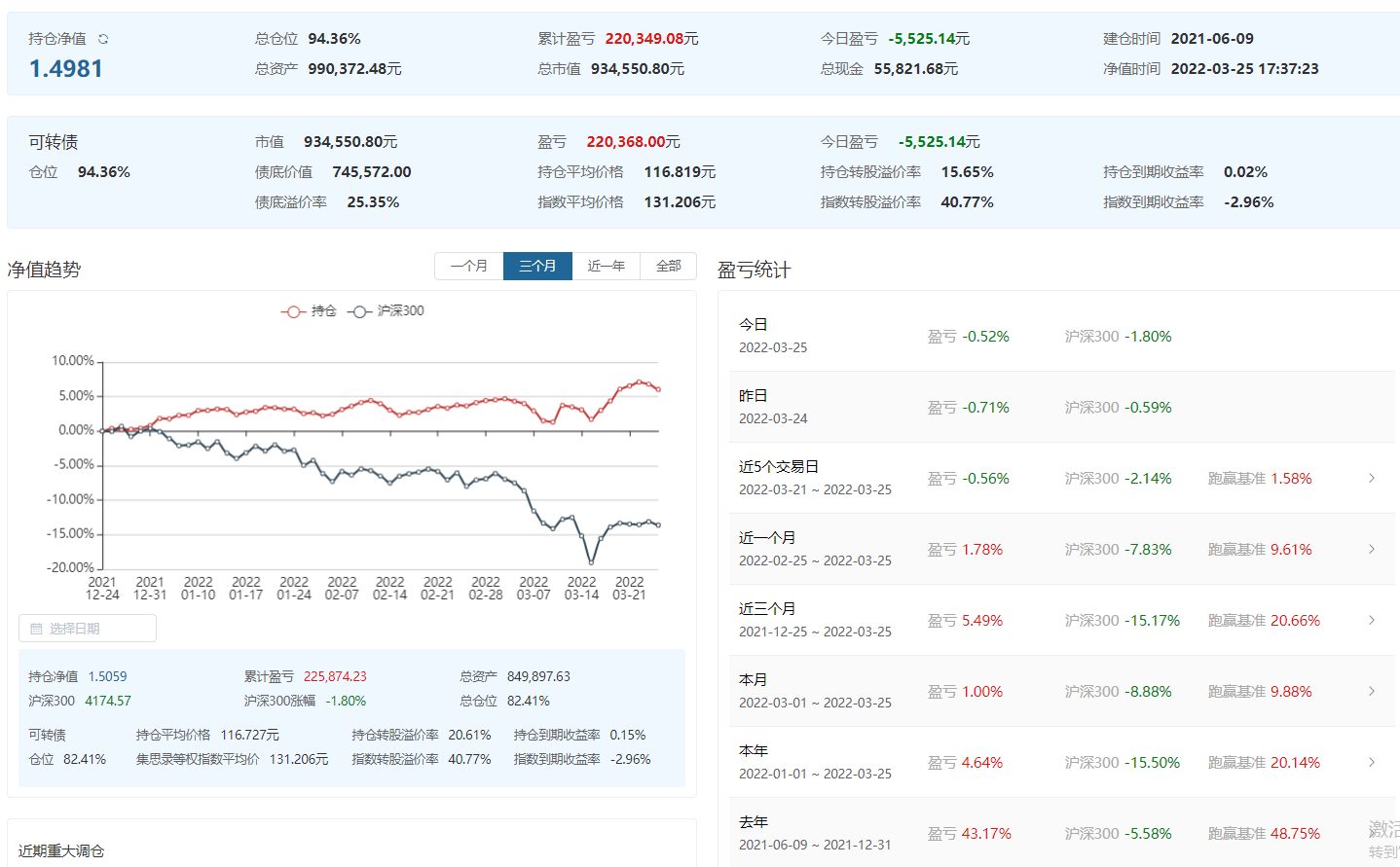The height and width of the screenshot is (867, 1400).
Task: Click the lowest point on 沪深300 line
Action: pyautogui.click(x=591, y=562)
